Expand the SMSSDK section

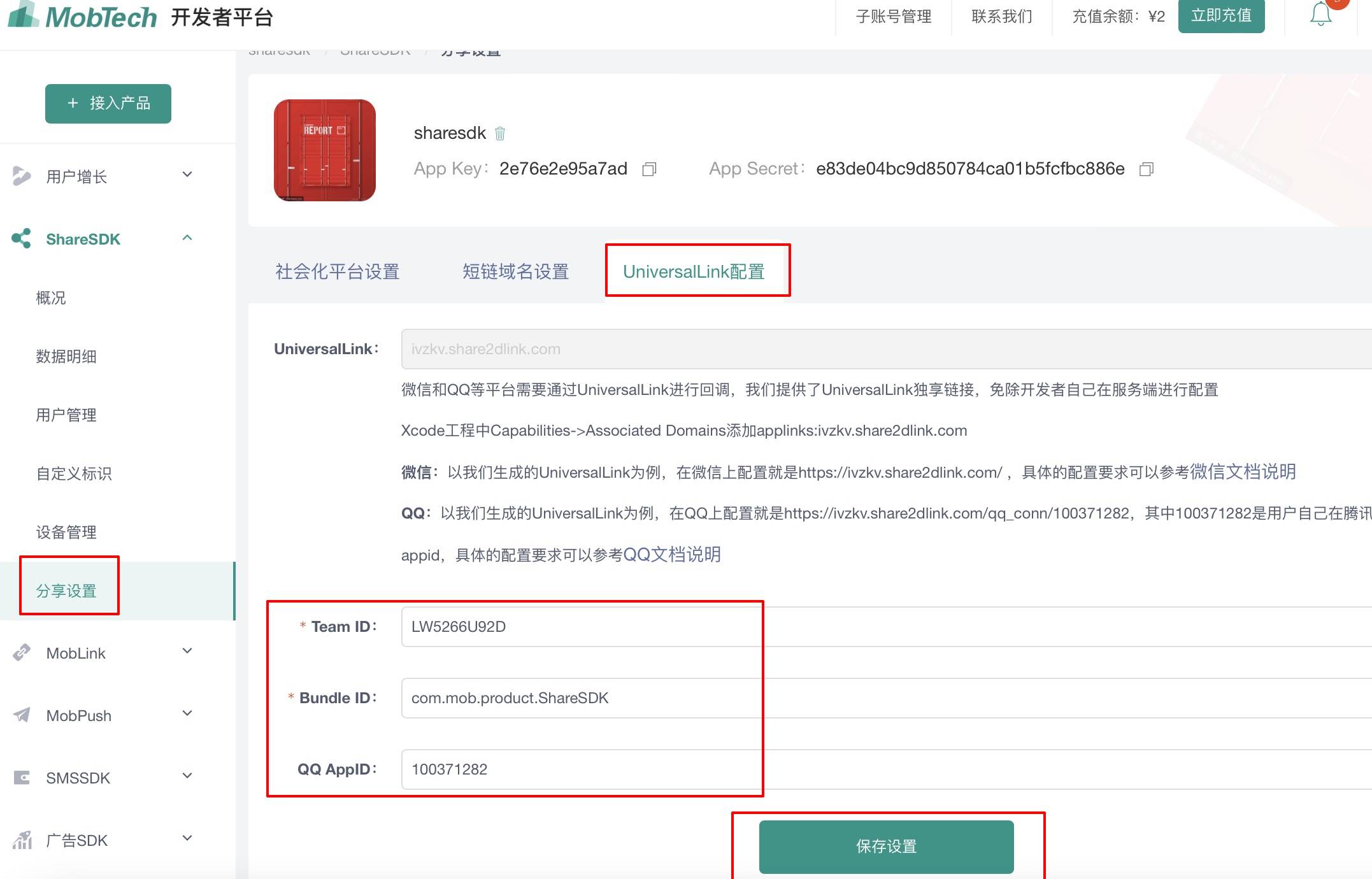click(187, 776)
